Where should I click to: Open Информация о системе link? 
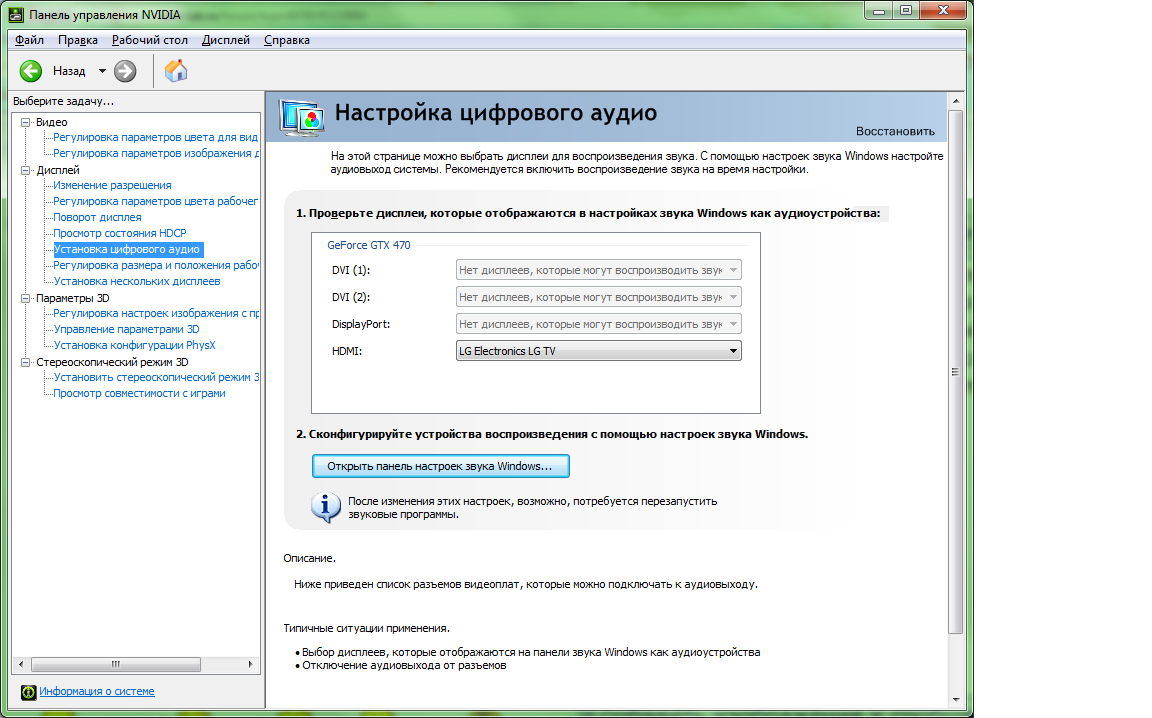[97, 692]
